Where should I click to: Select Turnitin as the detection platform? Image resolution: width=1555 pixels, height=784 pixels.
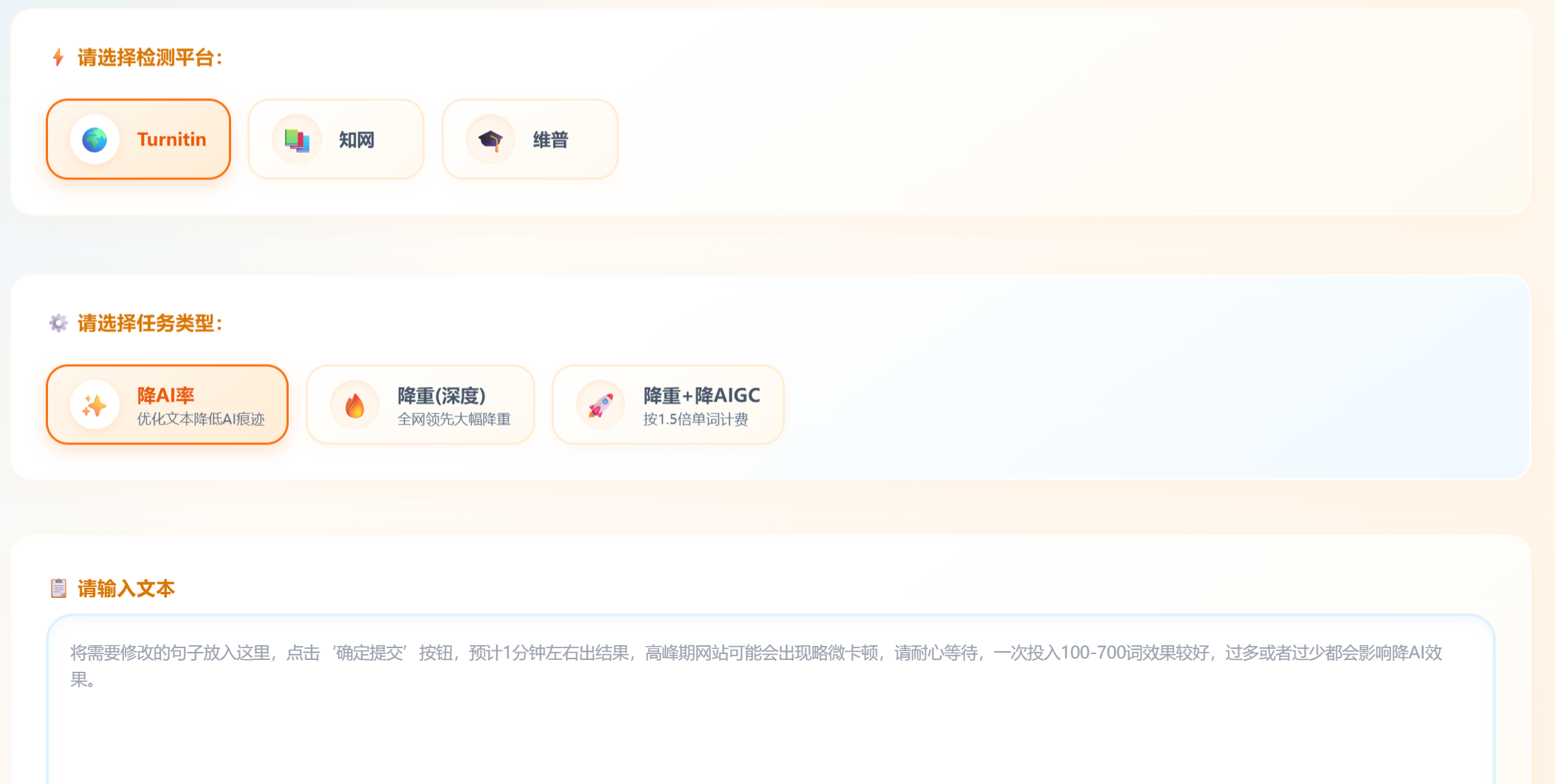click(139, 140)
